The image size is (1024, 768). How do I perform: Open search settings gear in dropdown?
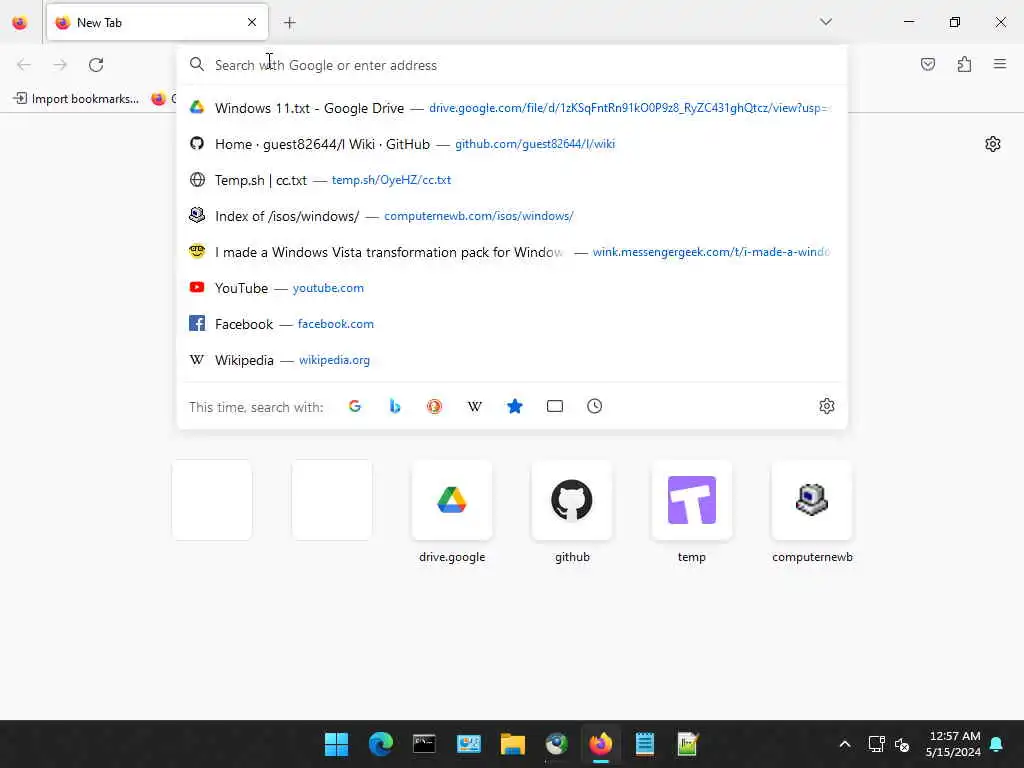(826, 406)
